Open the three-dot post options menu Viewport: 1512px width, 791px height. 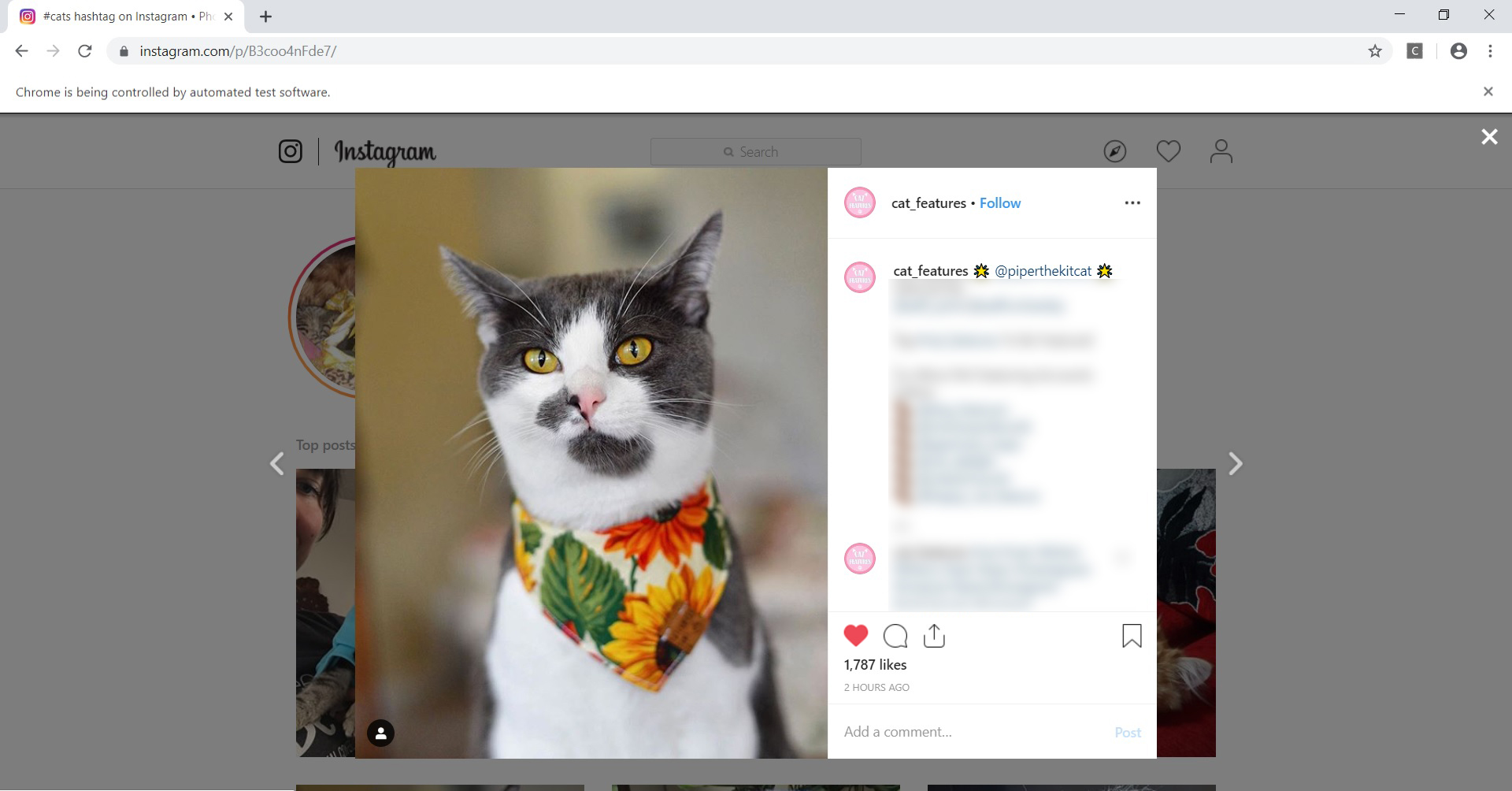click(1132, 202)
